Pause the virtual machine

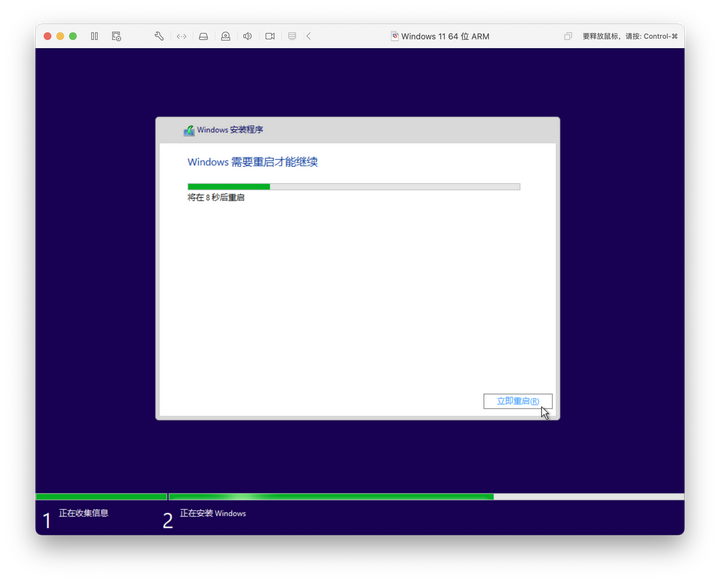95,36
